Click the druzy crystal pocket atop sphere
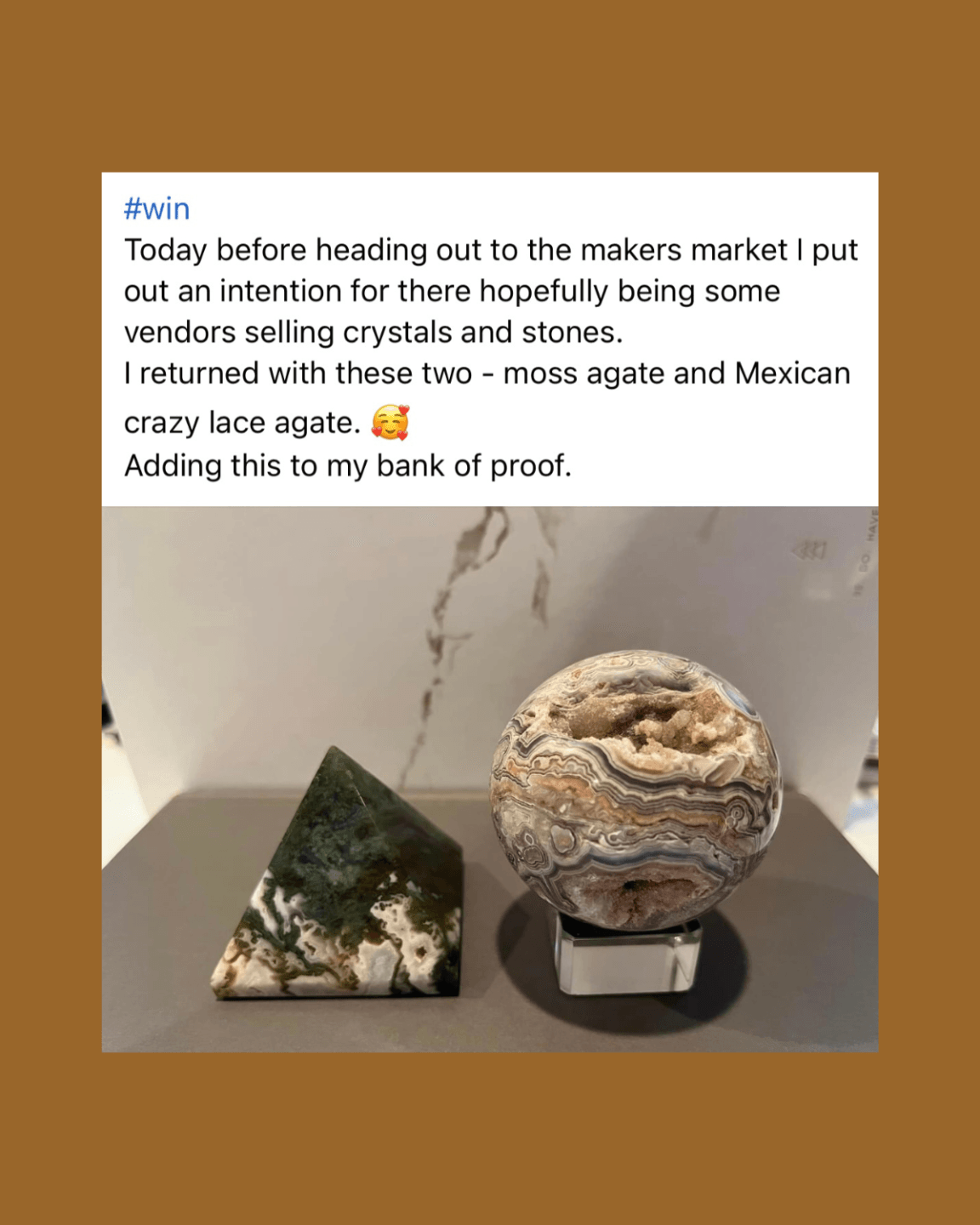The image size is (980, 1225). point(647,715)
